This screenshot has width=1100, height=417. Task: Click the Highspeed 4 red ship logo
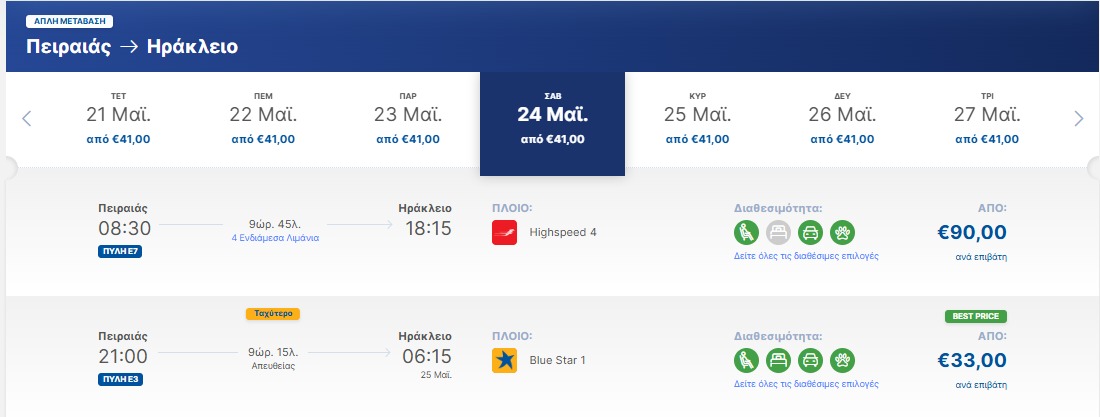(504, 232)
